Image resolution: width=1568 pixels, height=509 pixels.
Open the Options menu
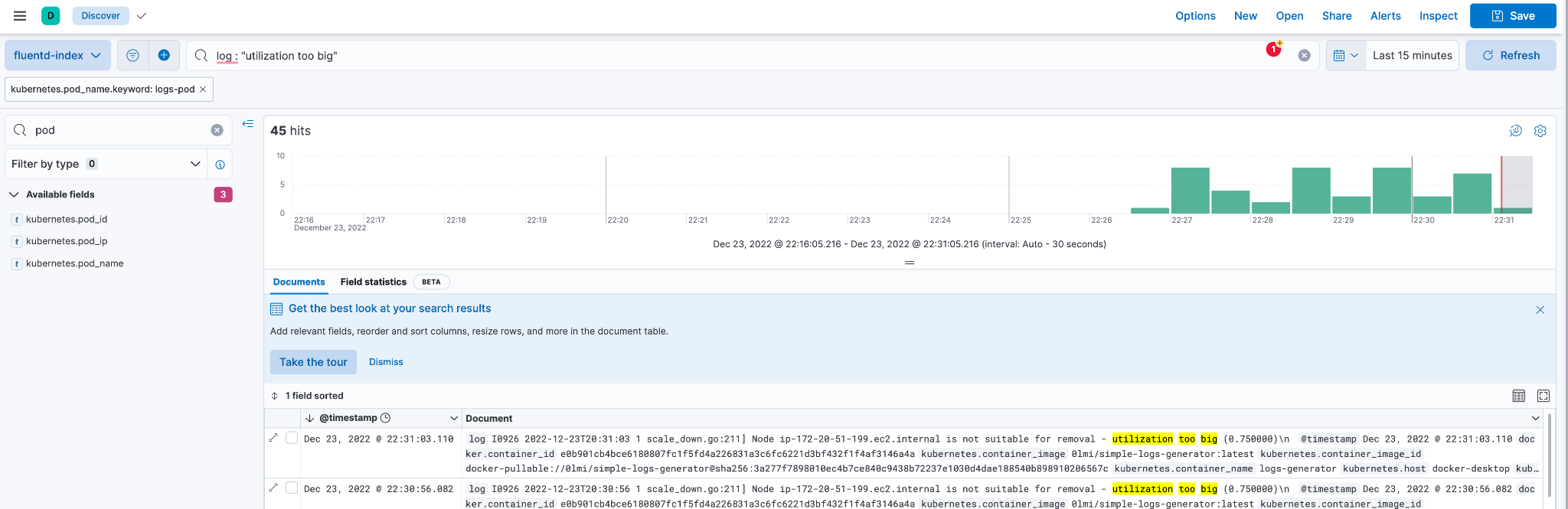1195,15
